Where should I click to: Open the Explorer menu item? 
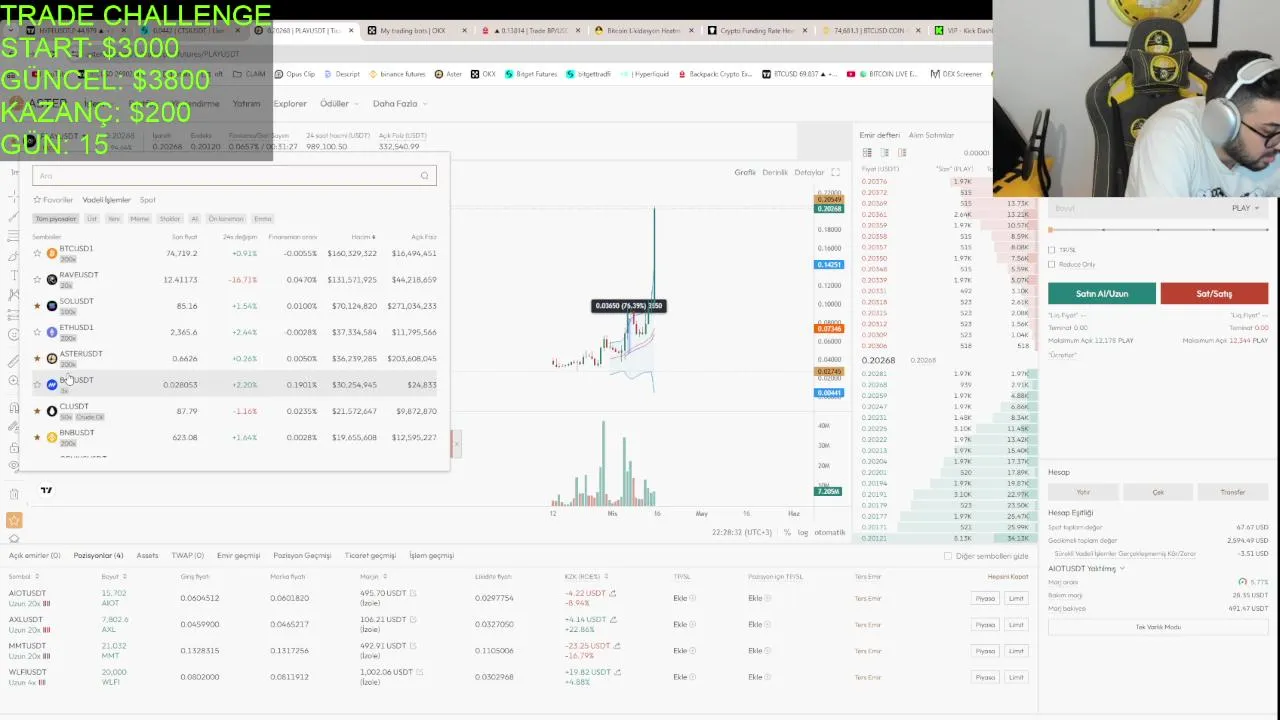point(290,103)
